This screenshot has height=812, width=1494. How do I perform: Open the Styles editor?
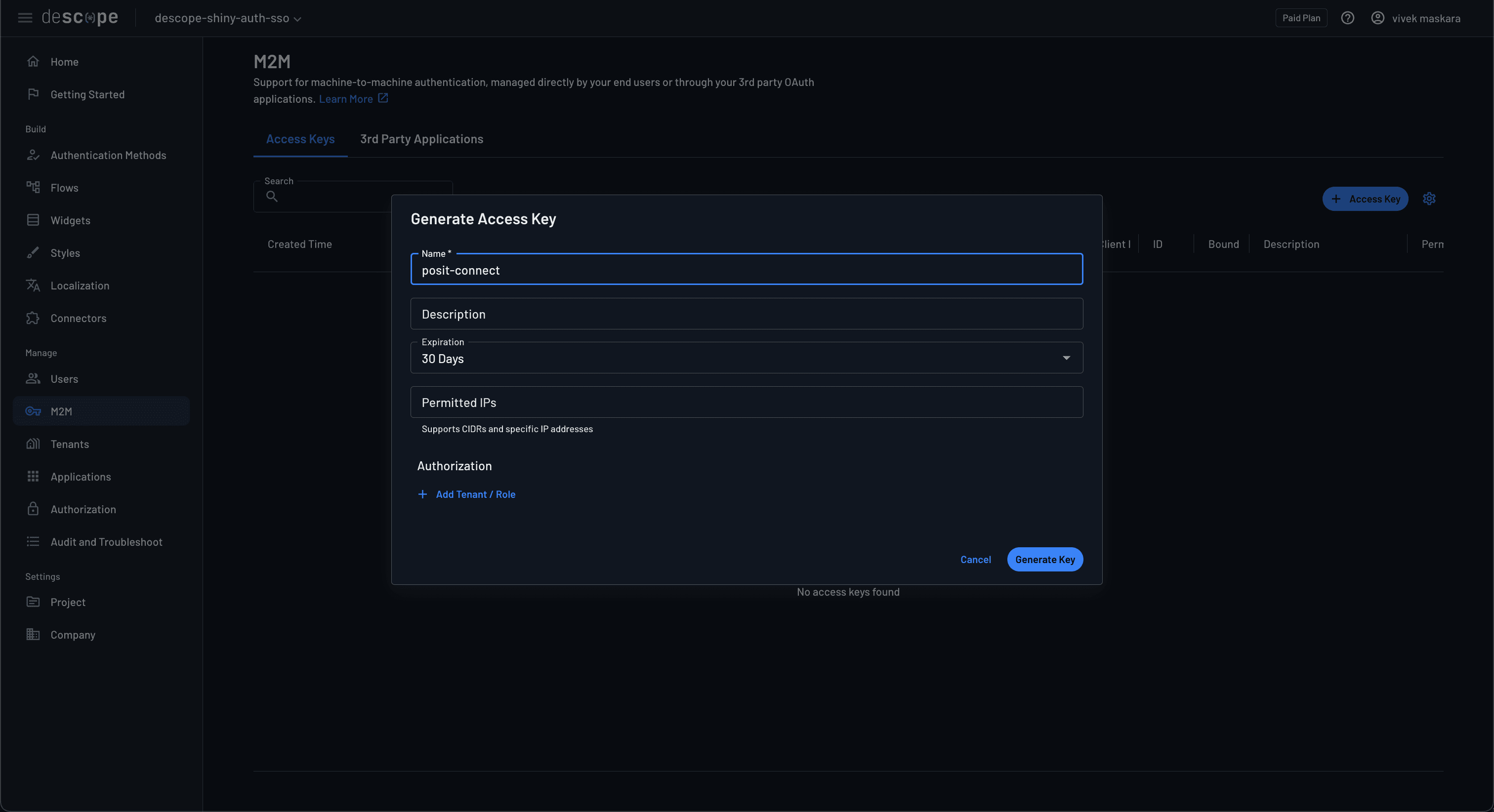click(x=65, y=253)
